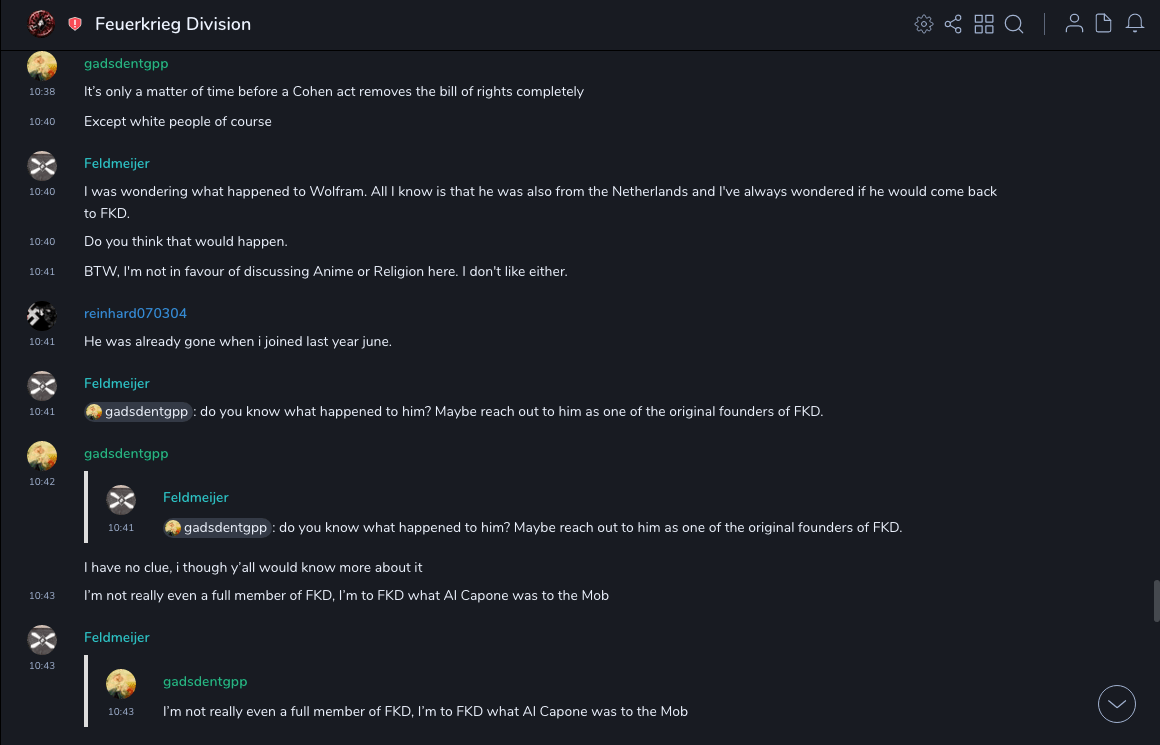Click the share icon in the header
The height and width of the screenshot is (745, 1160).
click(x=953, y=24)
